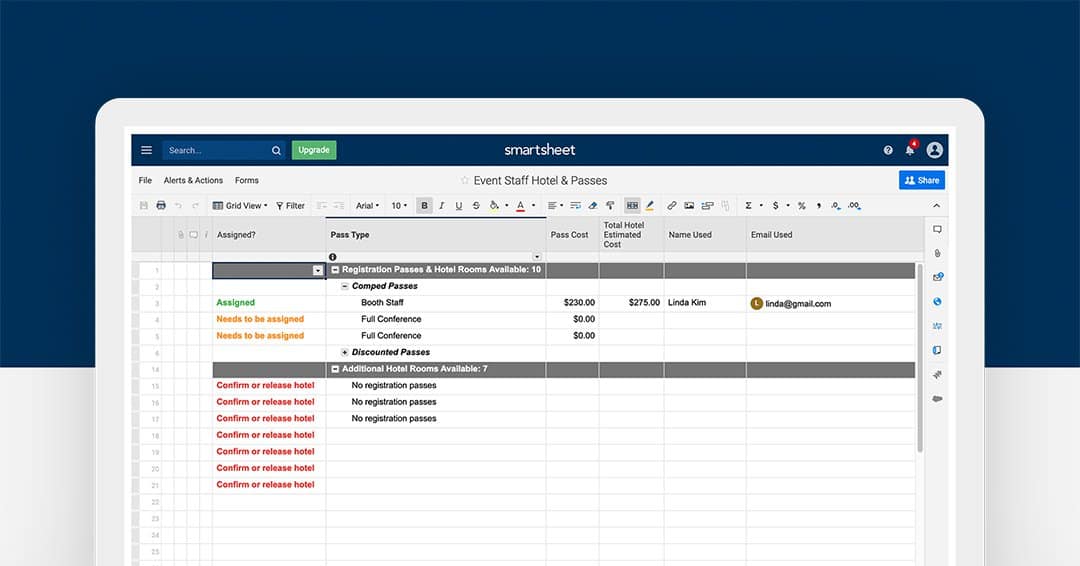Open the hamburger navigation menu
1080x566 pixels.
(146, 150)
